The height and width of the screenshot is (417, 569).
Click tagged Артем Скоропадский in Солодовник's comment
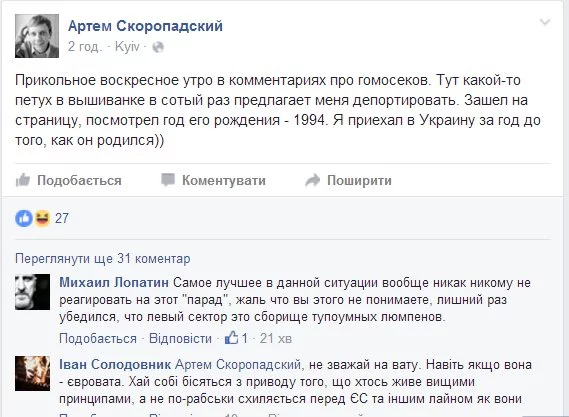pyautogui.click(x=238, y=364)
